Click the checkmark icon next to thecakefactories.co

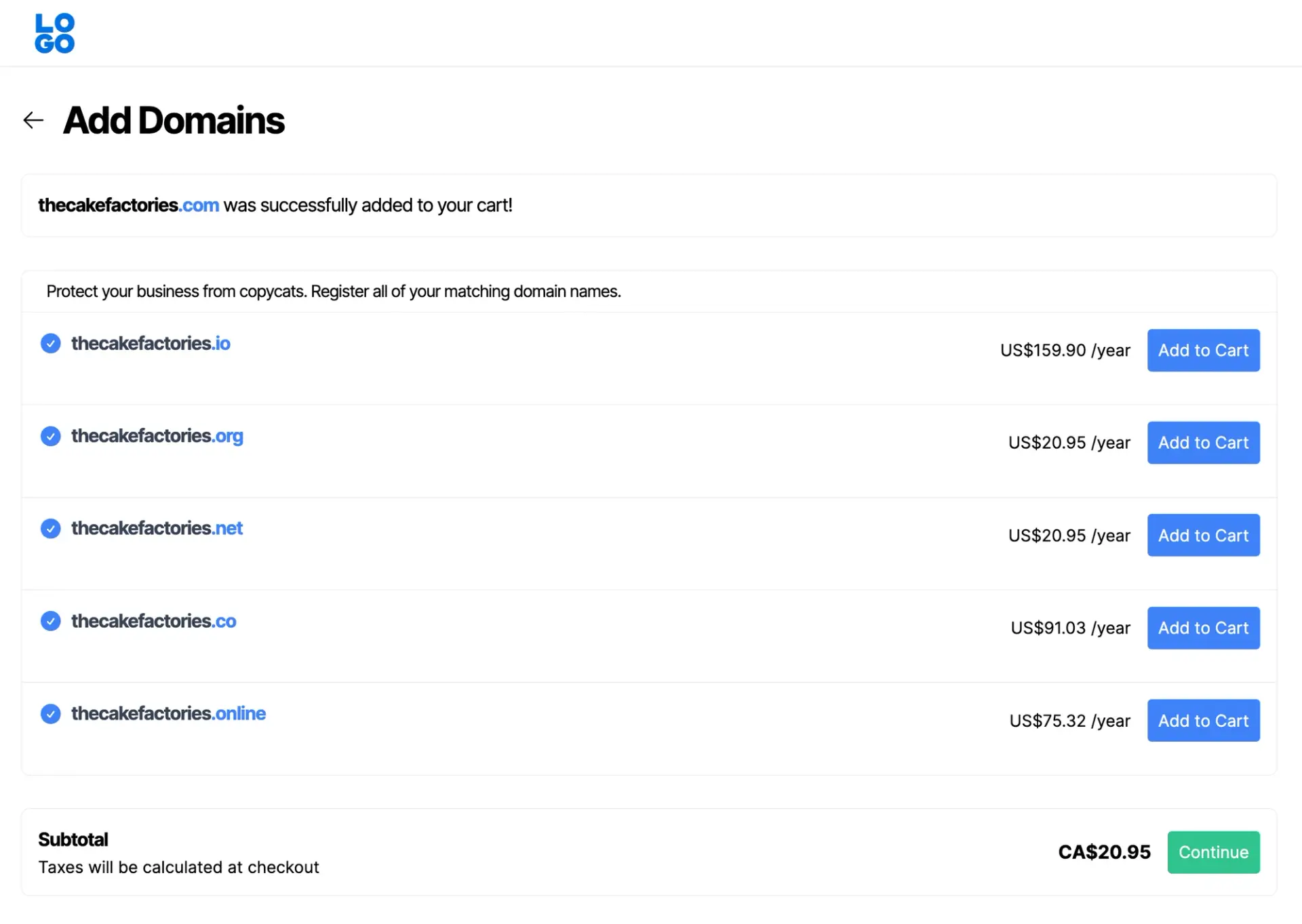tap(51, 621)
